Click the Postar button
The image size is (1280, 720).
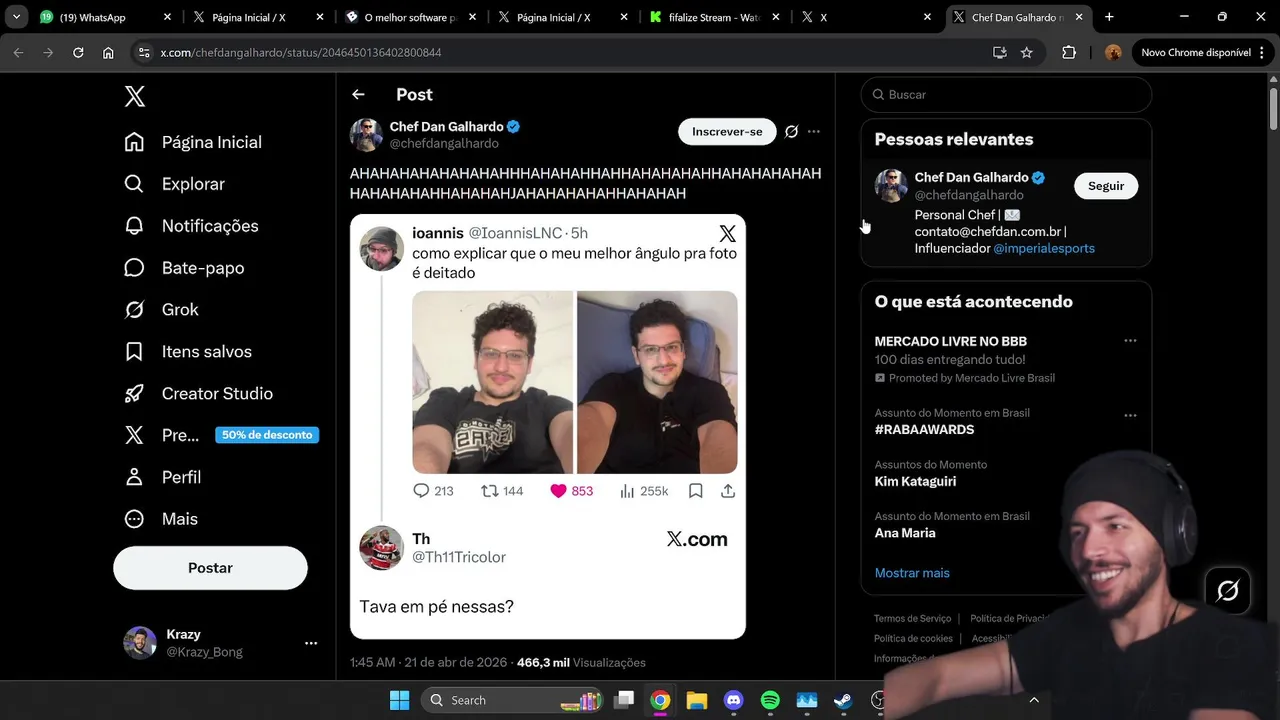click(210, 568)
